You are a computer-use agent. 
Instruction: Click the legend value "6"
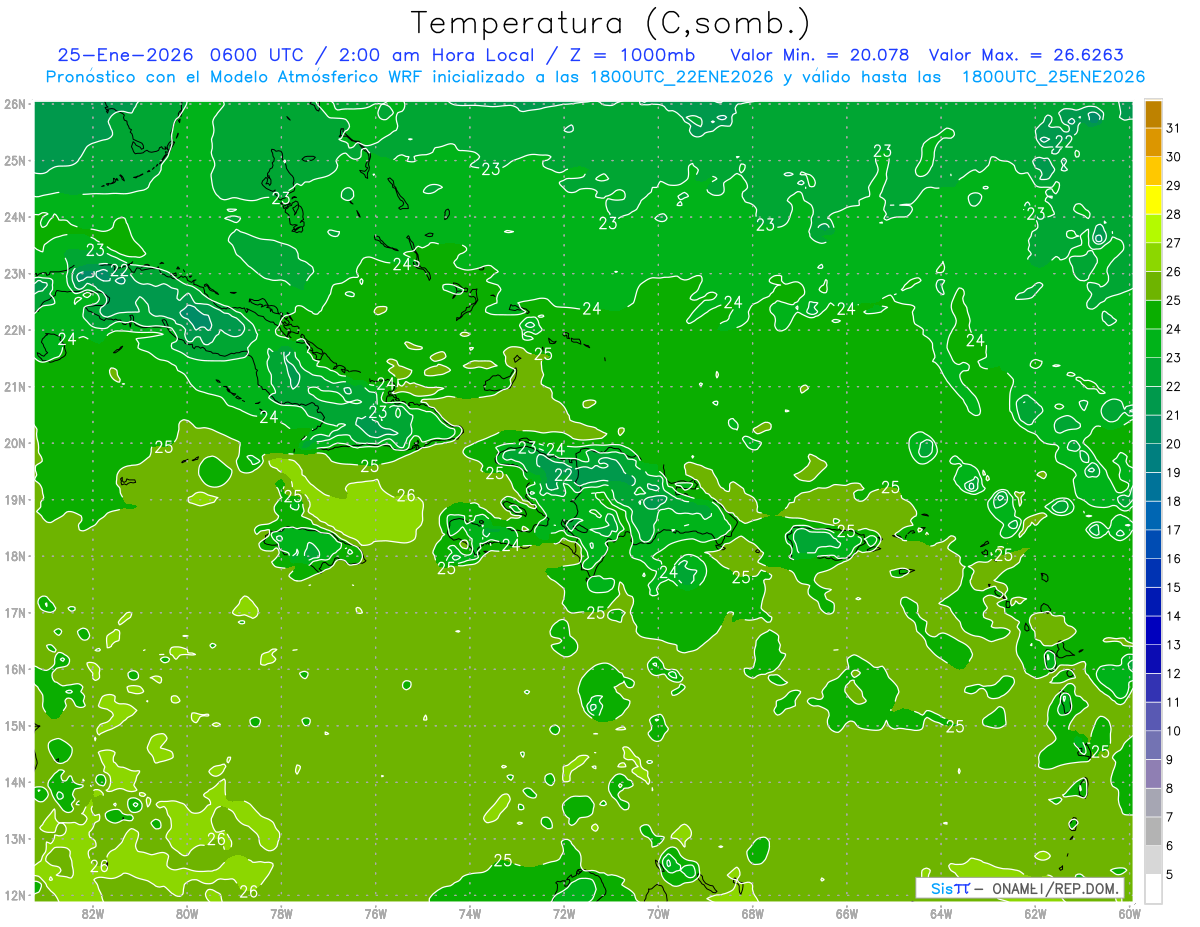point(1169,846)
